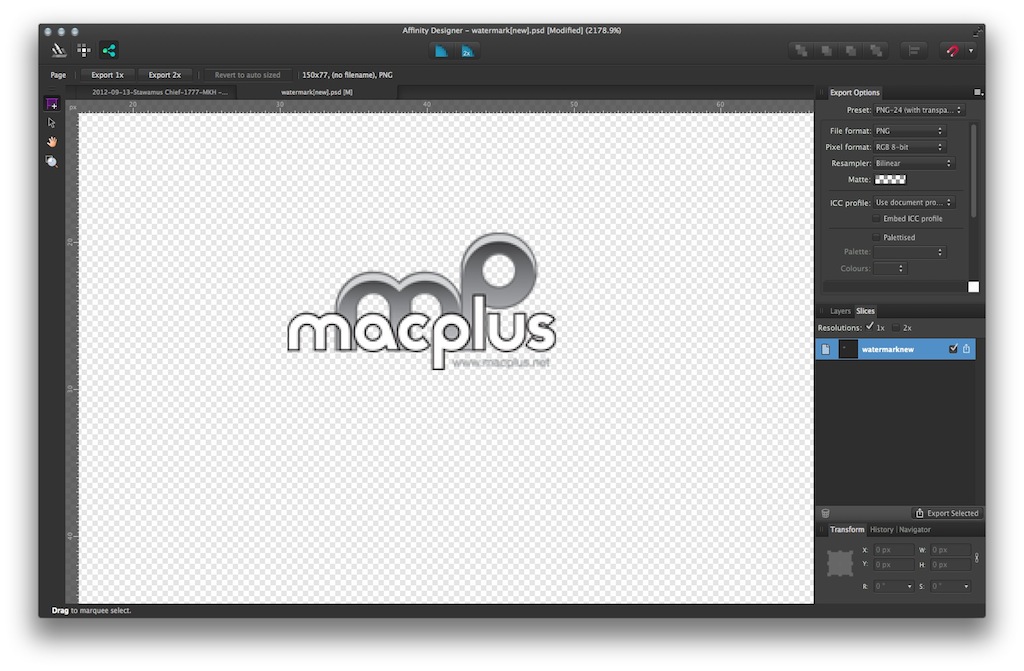Click the Move Forward One arrange icon
The width and height of the screenshot is (1024, 671).
click(826, 51)
